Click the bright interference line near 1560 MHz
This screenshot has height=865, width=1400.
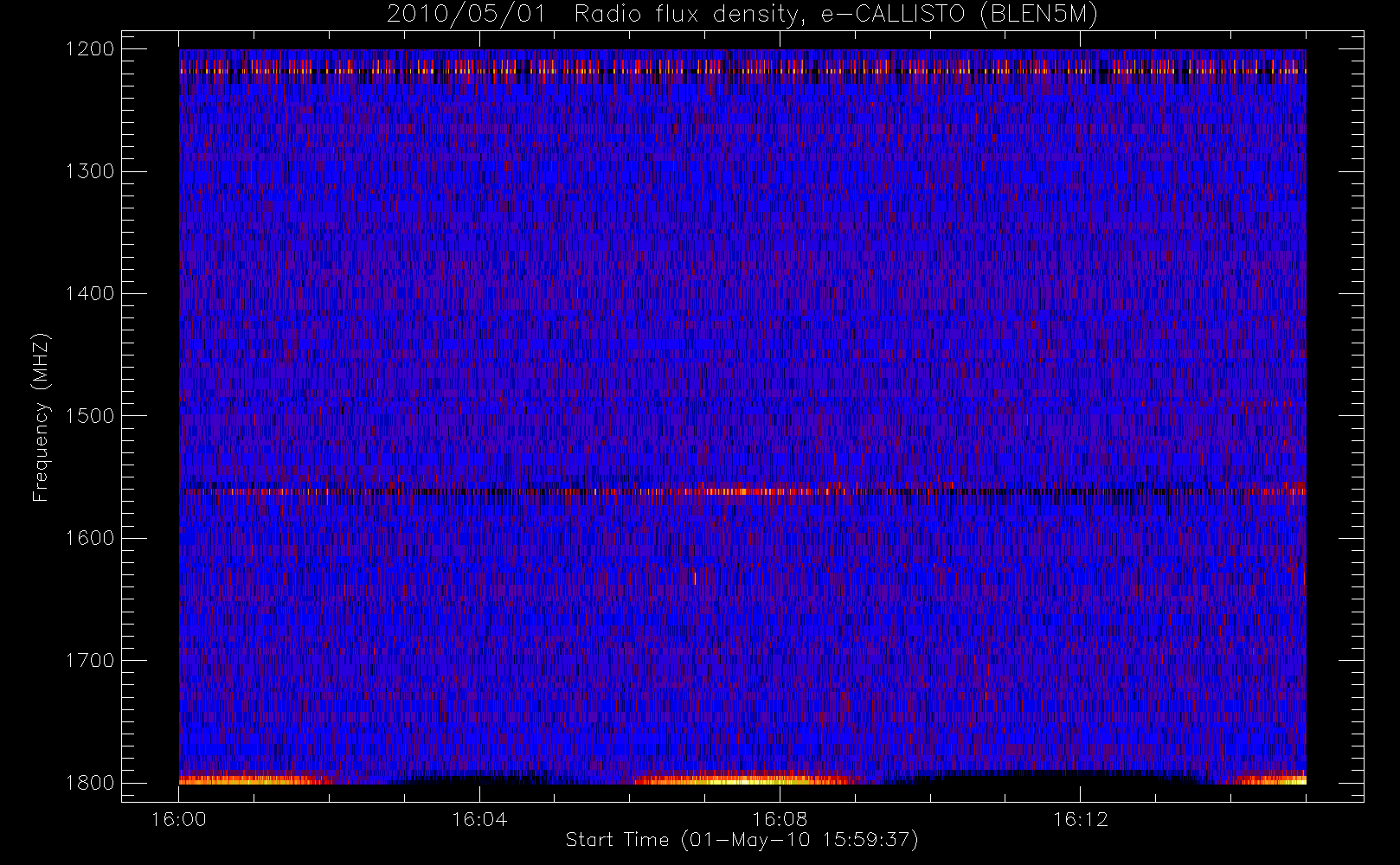(x=742, y=491)
